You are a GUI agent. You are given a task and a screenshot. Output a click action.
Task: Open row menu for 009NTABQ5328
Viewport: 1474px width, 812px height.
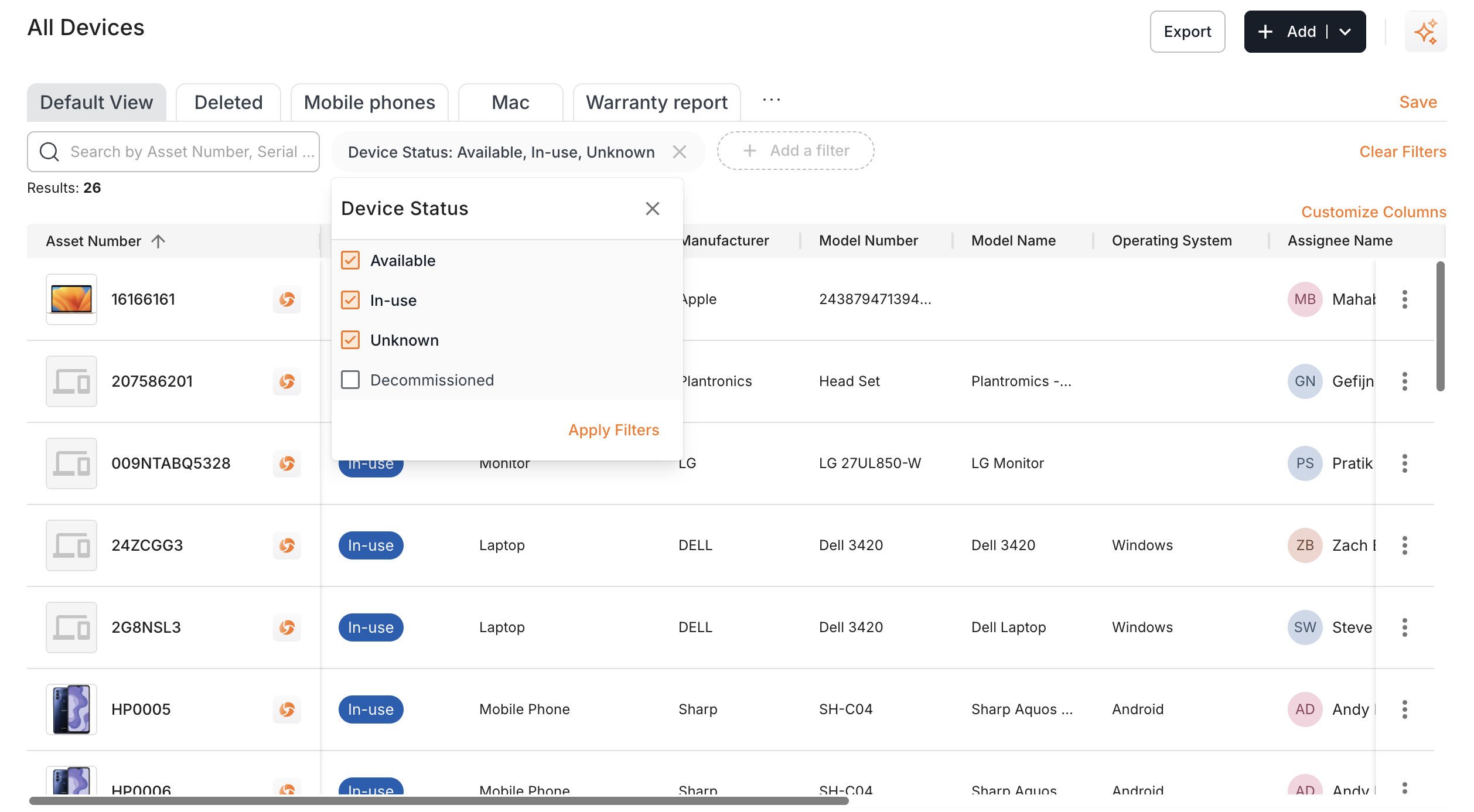[x=1404, y=463]
